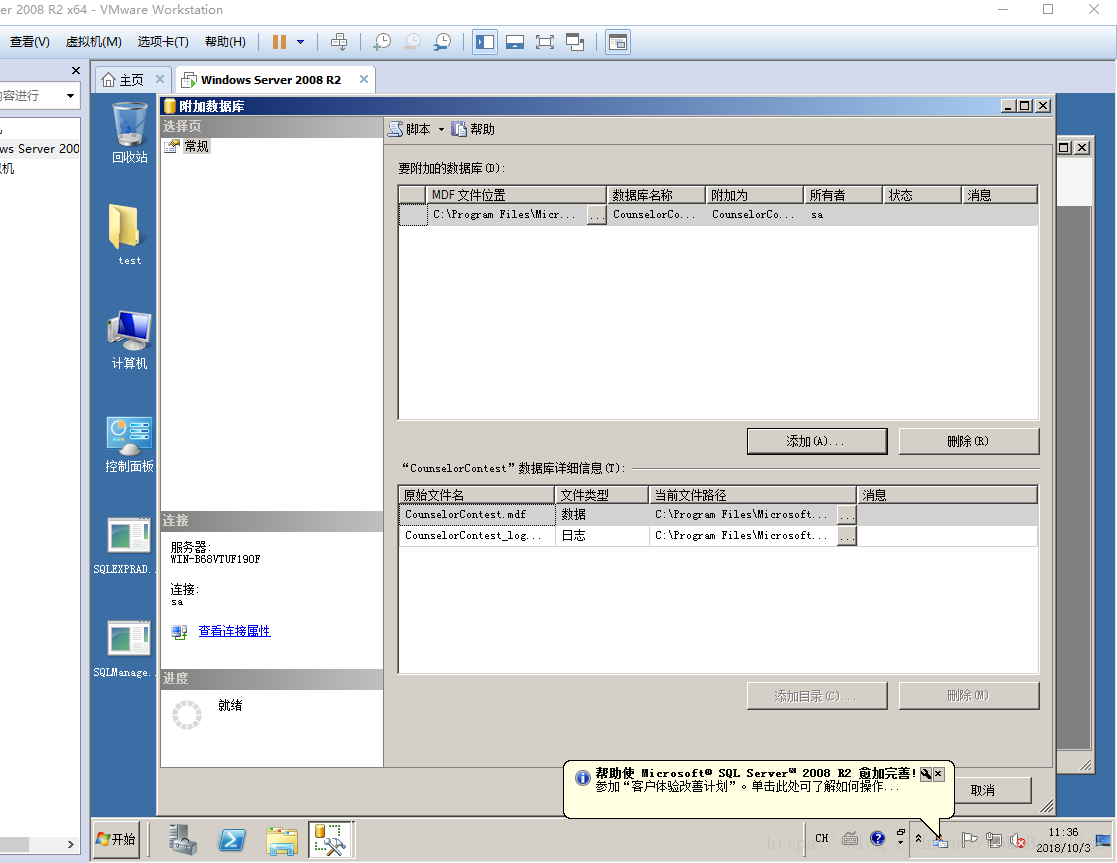
Task: Click the blue help icon in tray
Action: pos(878,839)
